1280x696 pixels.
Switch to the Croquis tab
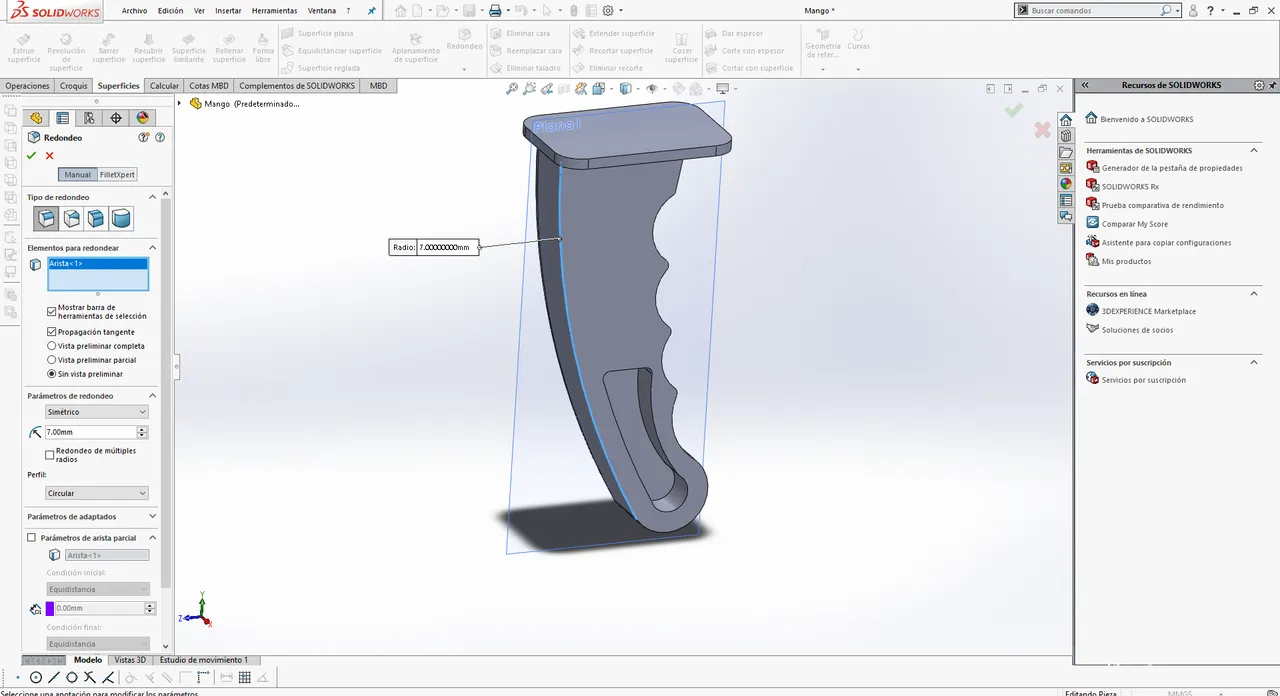[74, 86]
